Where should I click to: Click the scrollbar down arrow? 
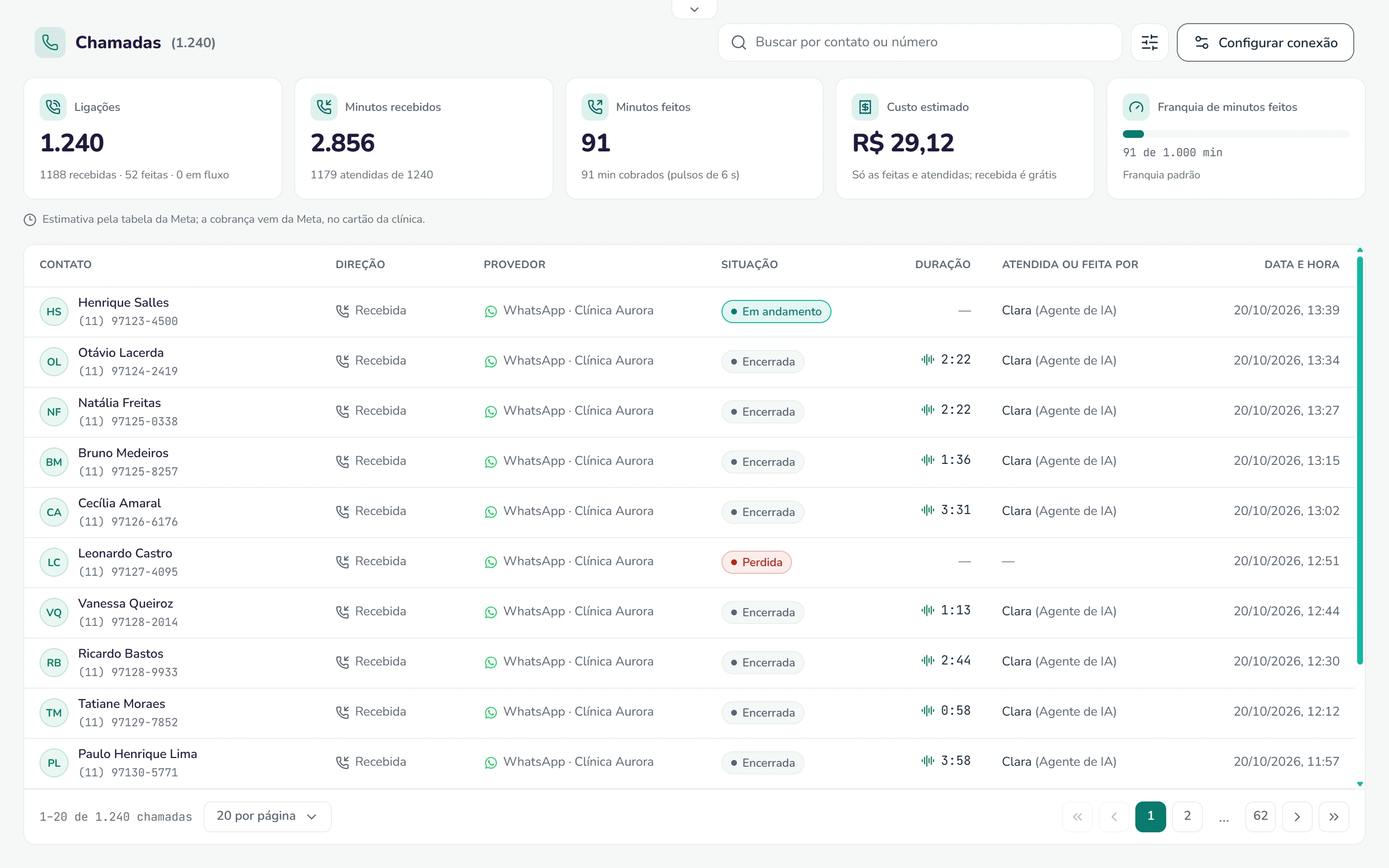pos(1360,784)
